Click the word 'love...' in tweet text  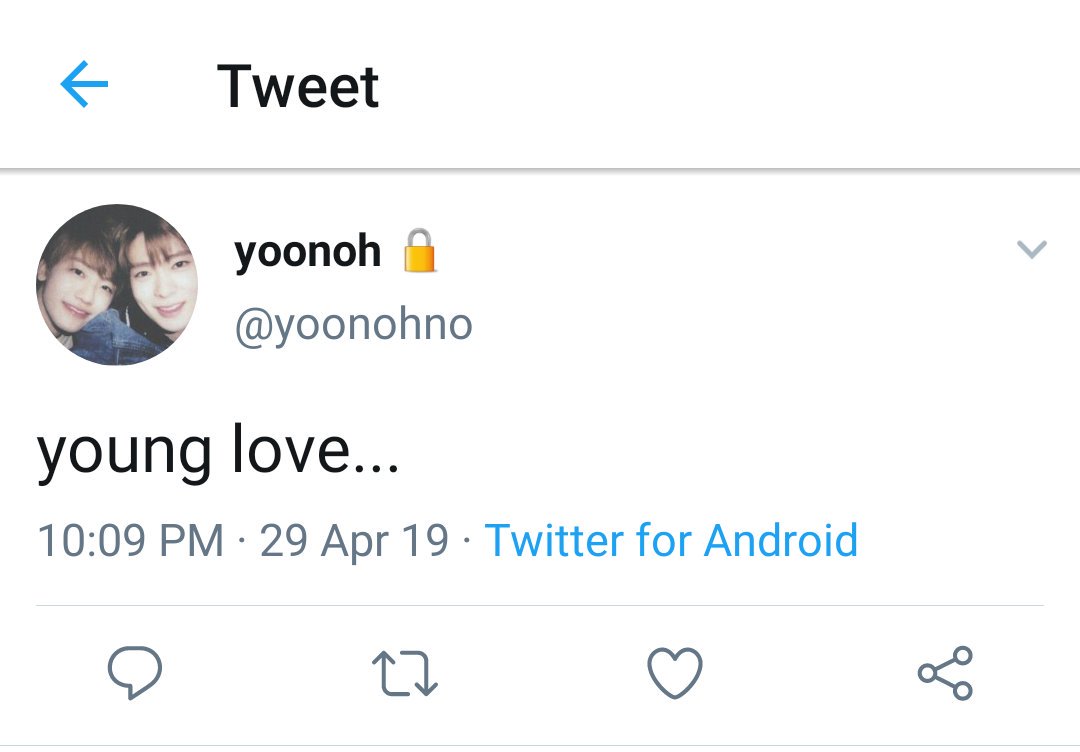tap(315, 448)
